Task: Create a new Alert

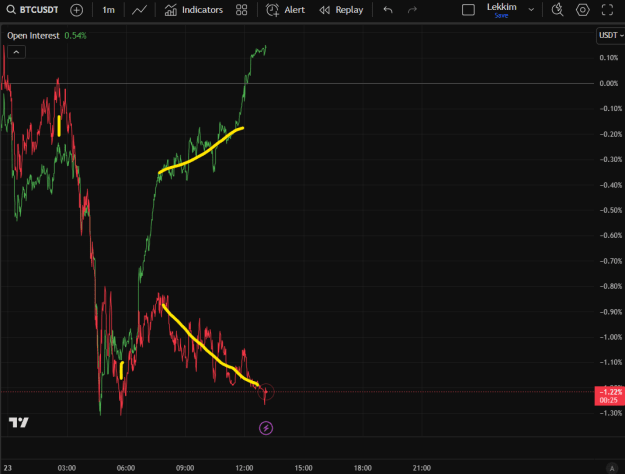Action: point(285,10)
